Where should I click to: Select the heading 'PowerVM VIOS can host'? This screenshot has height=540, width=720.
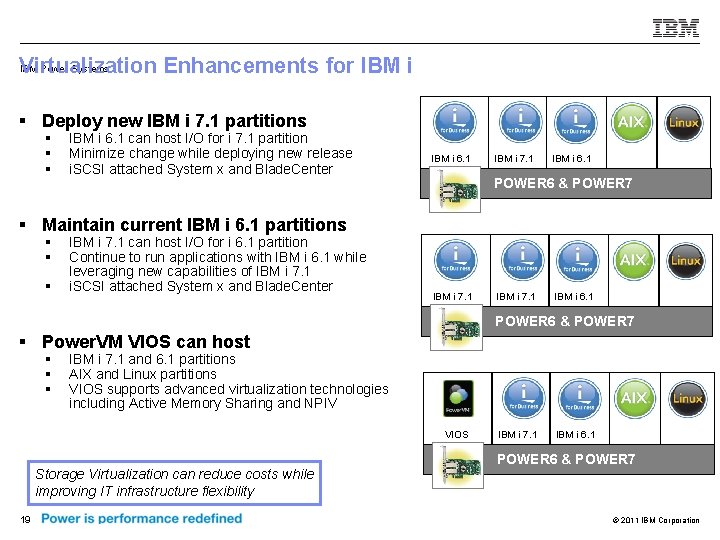tap(146, 342)
